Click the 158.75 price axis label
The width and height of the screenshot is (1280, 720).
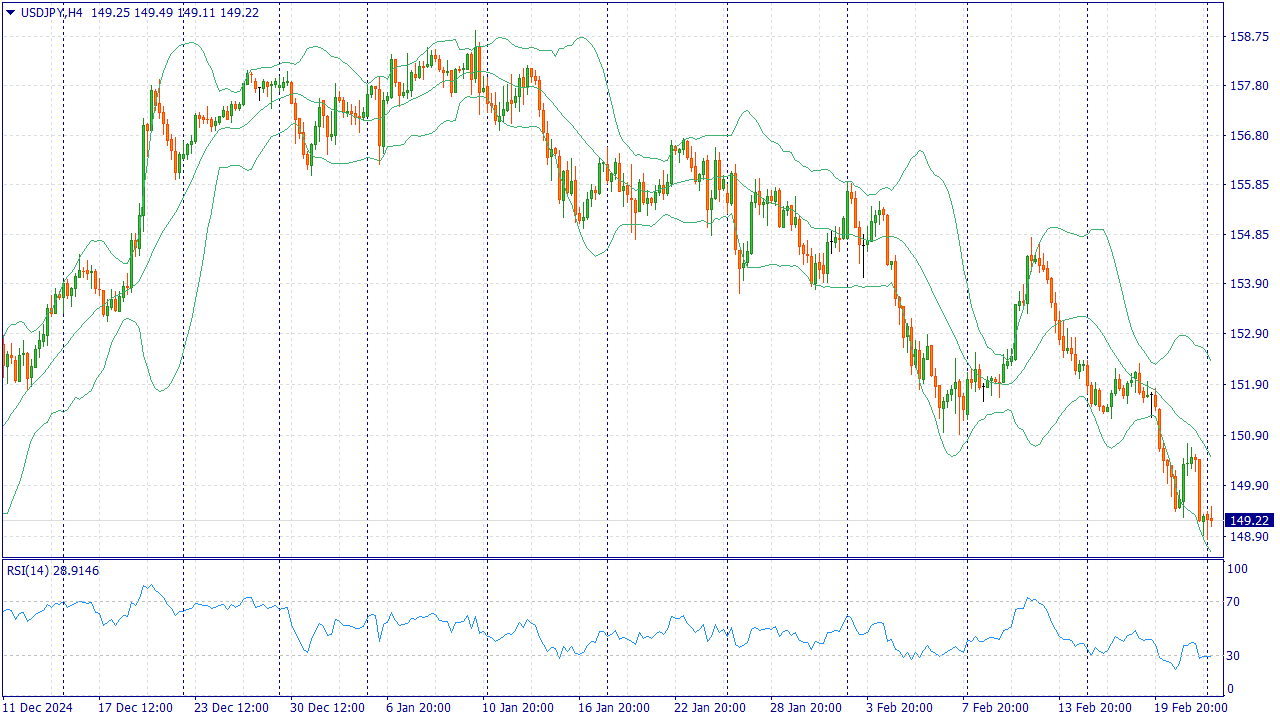[x=1249, y=36]
